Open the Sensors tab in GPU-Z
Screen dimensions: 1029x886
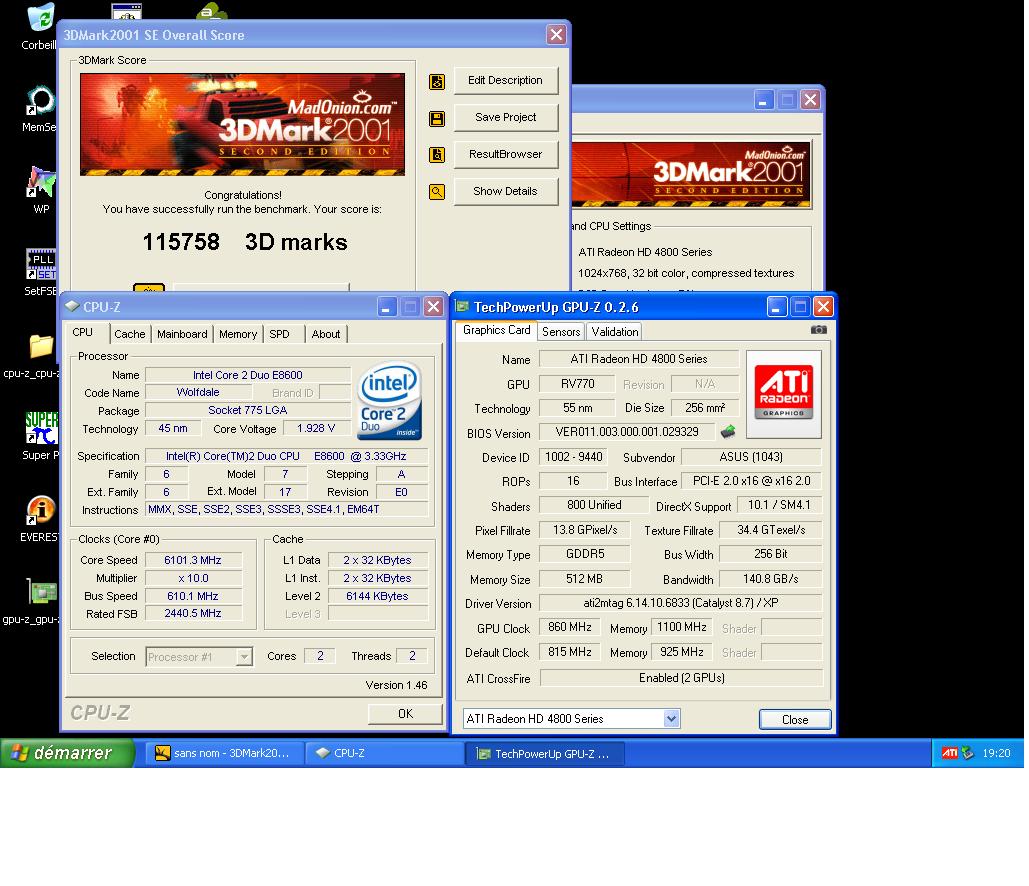(560, 332)
